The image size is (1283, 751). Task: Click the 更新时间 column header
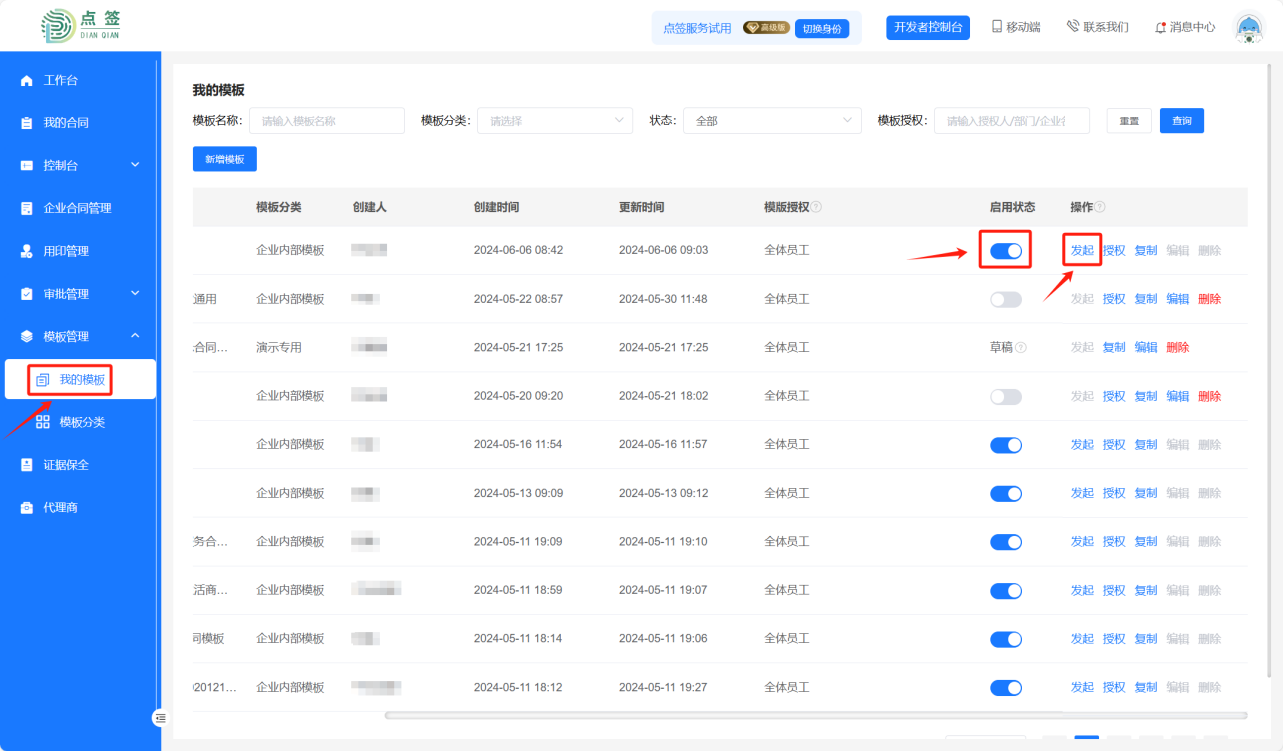[x=641, y=207]
